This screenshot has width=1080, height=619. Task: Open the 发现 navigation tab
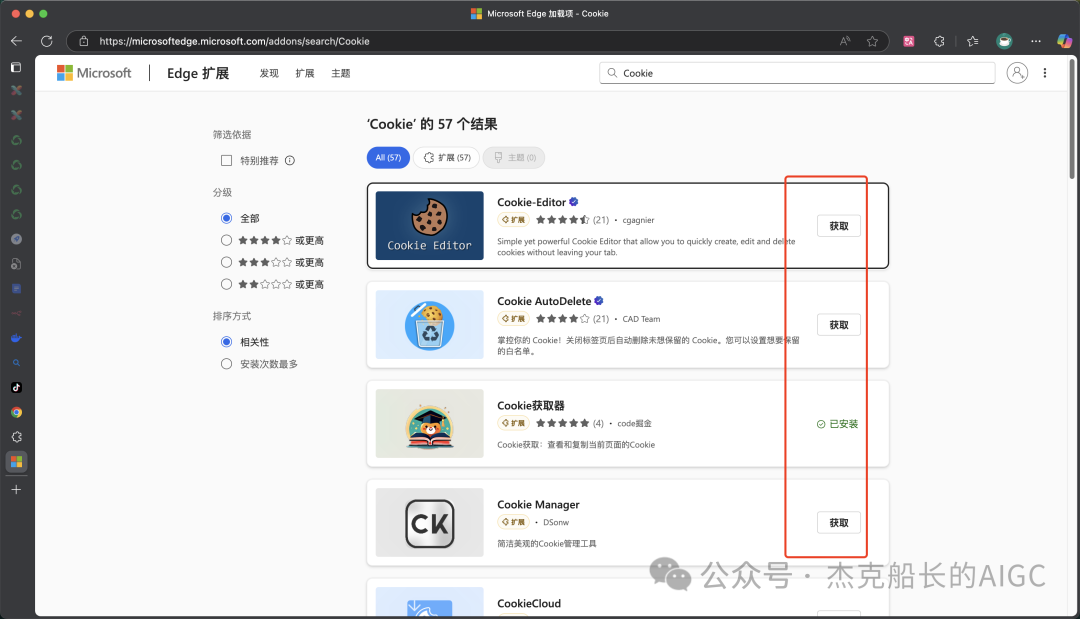pyautogui.click(x=269, y=73)
